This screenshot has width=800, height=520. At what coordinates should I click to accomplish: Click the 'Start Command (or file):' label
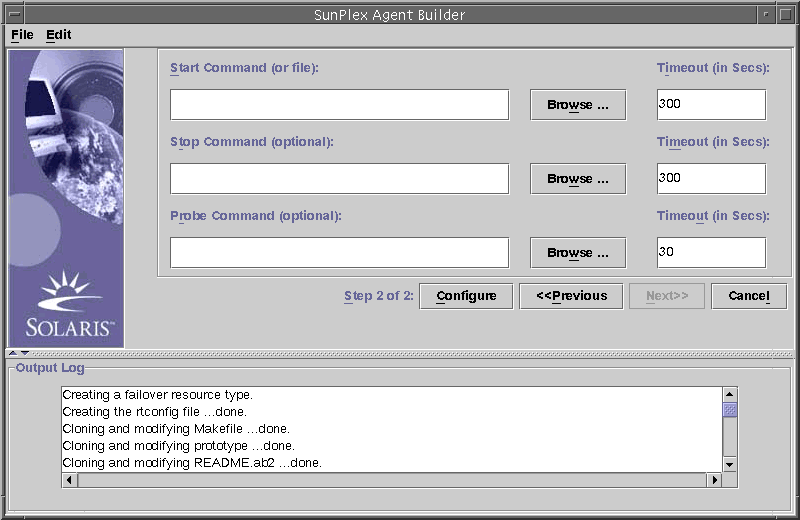244,68
